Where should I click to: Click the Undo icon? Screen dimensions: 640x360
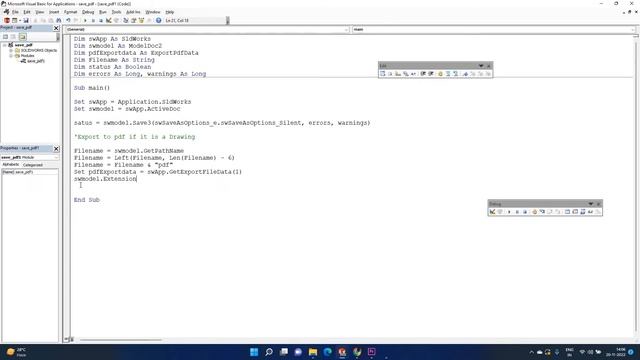tap(68, 20)
